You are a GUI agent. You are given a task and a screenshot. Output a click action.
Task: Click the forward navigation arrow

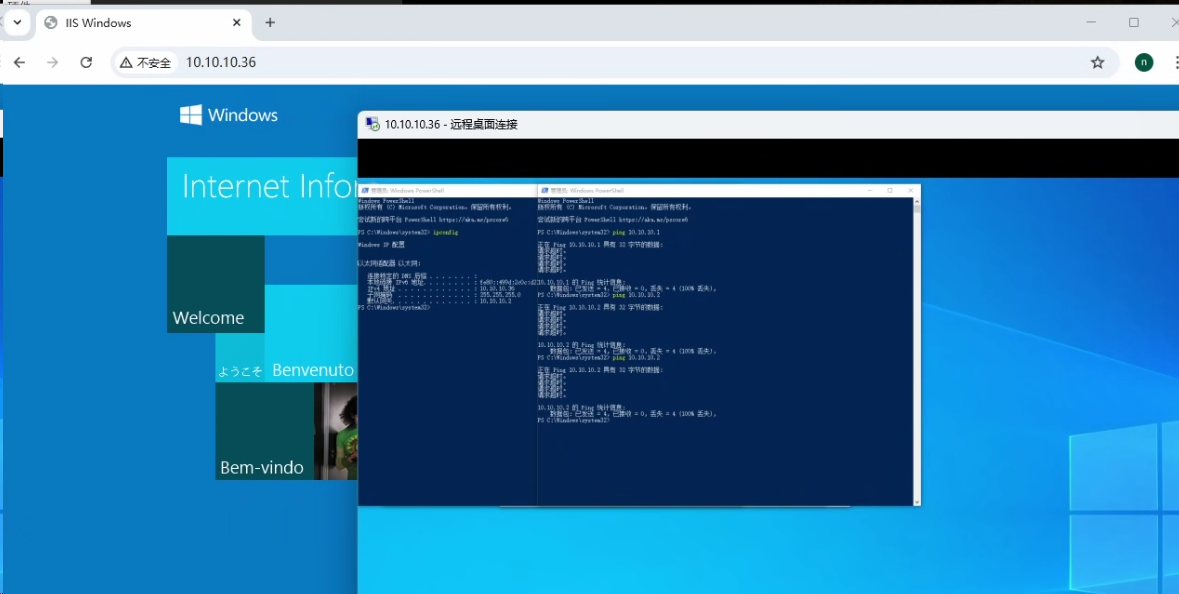[x=52, y=62]
